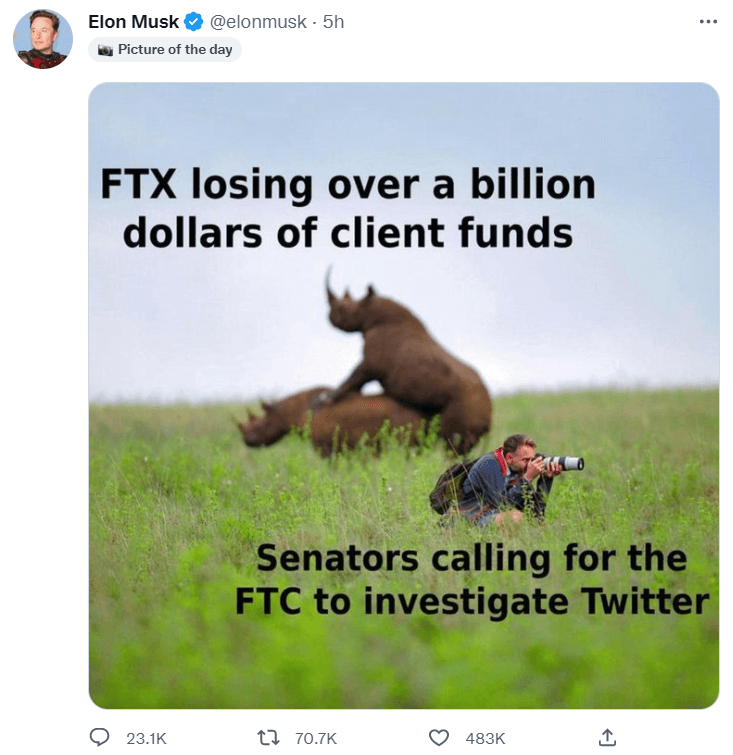Click the camera emoji in the topic chip
The image size is (733, 755).
pyautogui.click(x=105, y=50)
